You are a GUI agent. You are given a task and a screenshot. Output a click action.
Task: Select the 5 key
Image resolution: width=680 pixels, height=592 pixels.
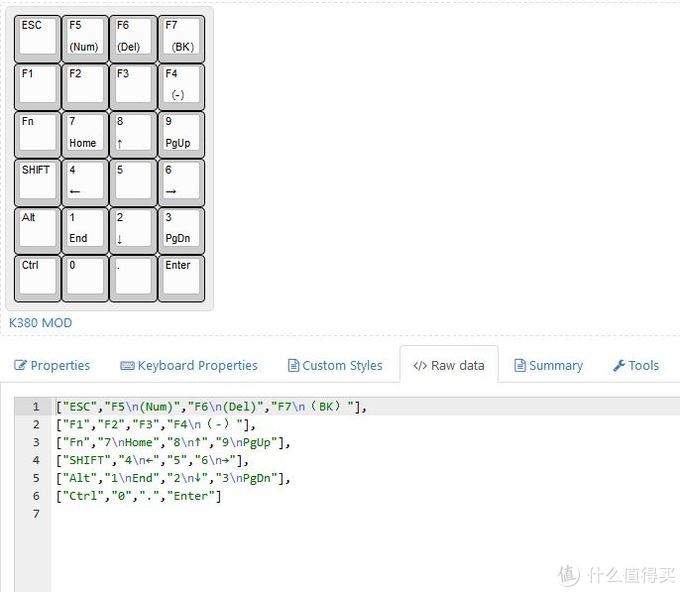(x=133, y=183)
